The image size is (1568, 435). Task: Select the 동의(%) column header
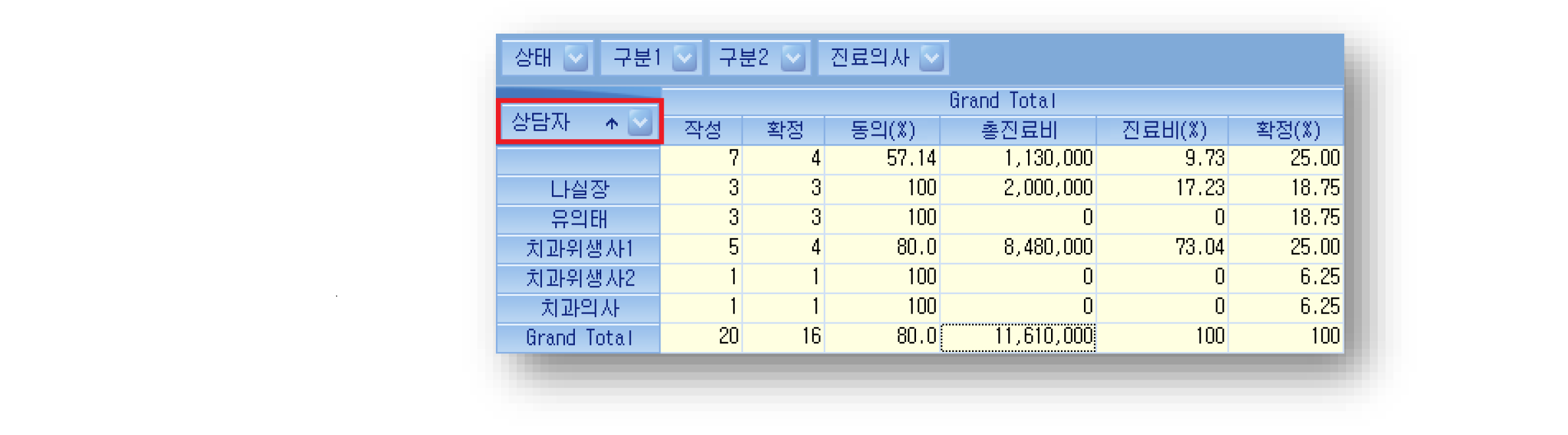tap(882, 130)
